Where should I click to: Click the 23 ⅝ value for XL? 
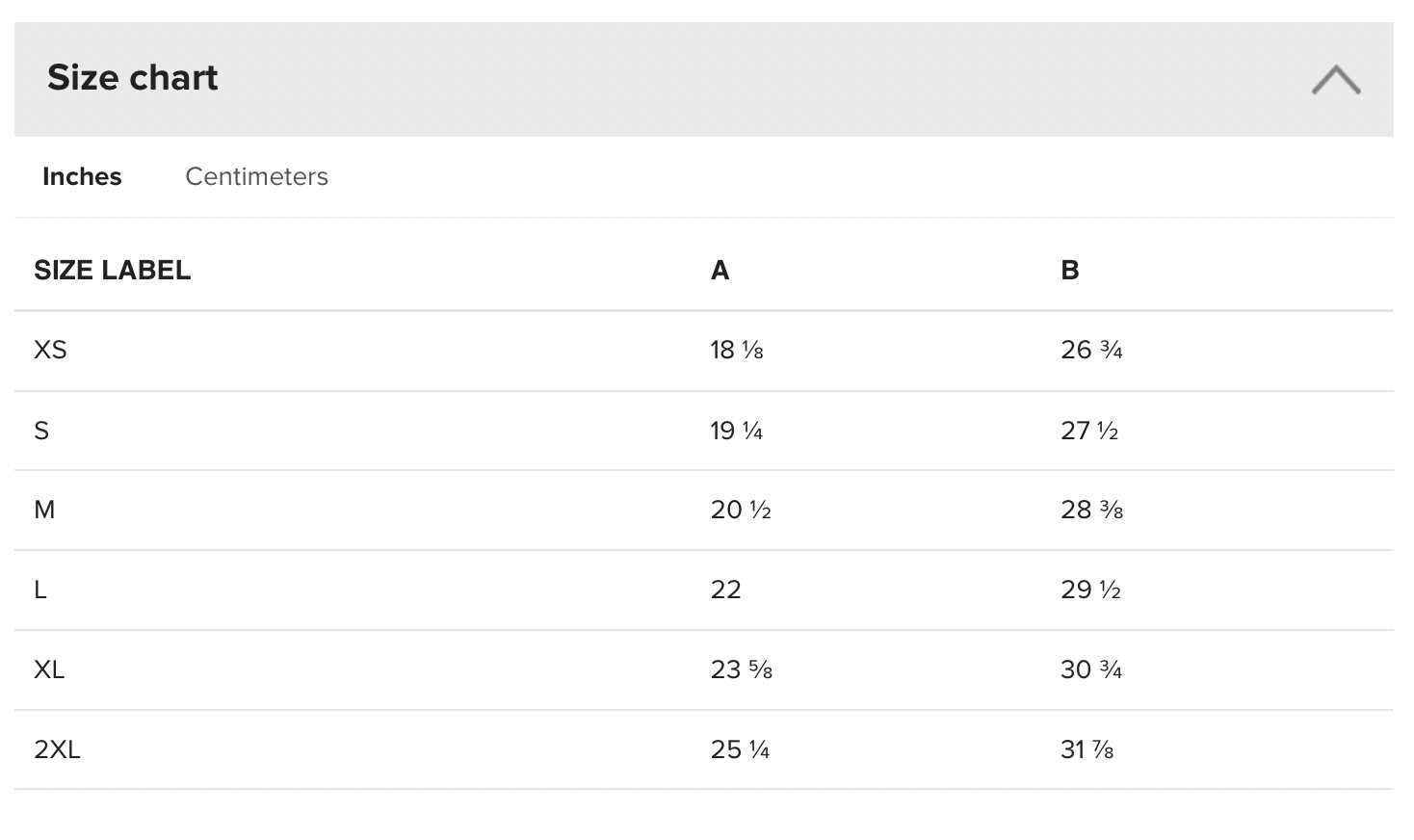point(741,669)
